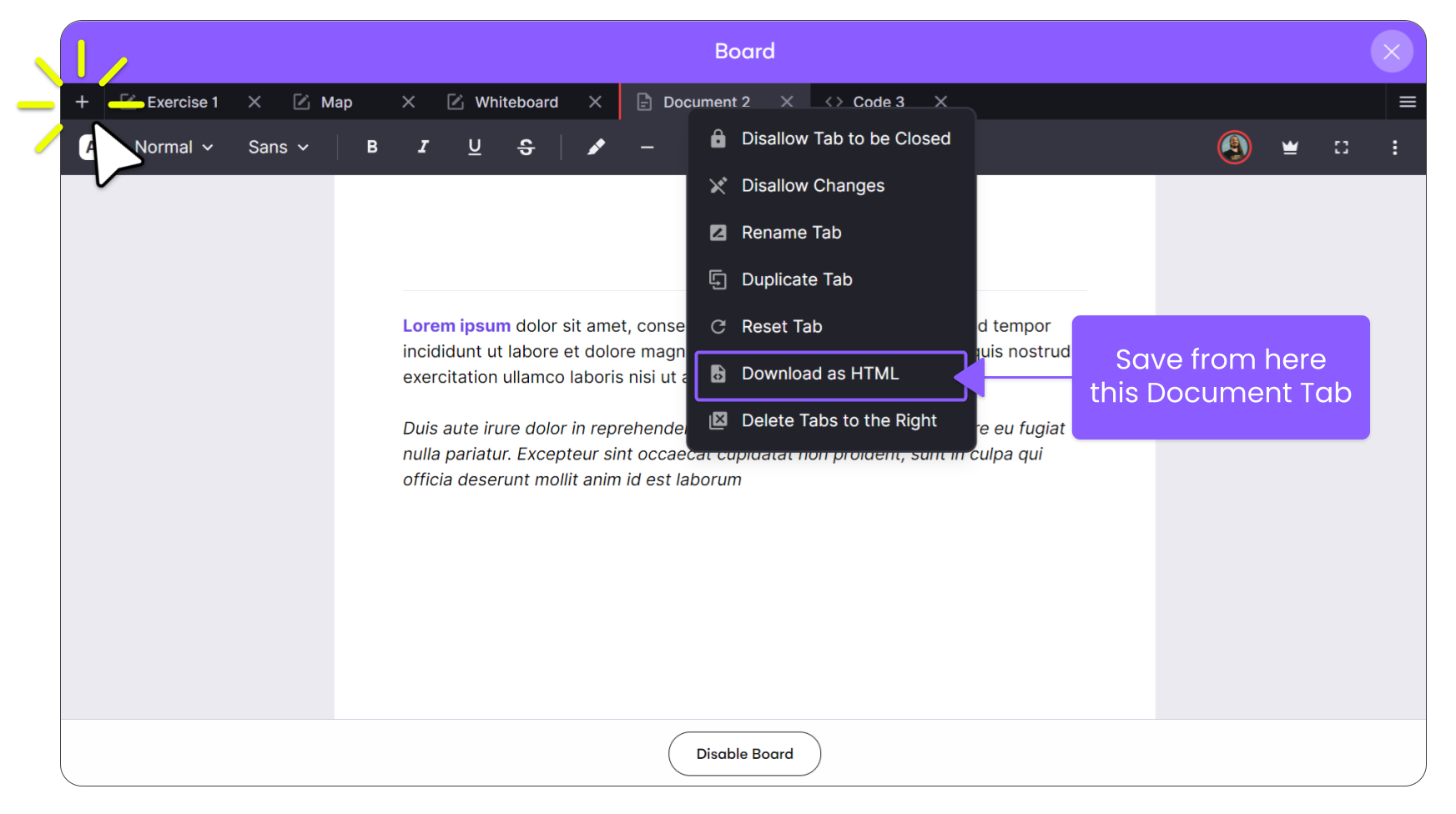Toggle italic formatting
The image size is (1456, 814).
click(423, 147)
